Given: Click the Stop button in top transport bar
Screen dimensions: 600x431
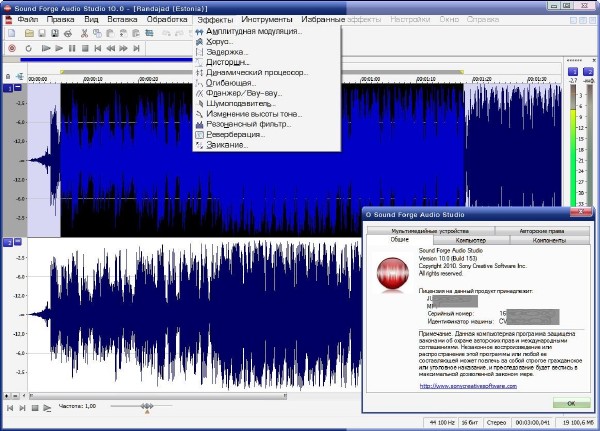Looking at the screenshot, I should (x=85, y=48).
